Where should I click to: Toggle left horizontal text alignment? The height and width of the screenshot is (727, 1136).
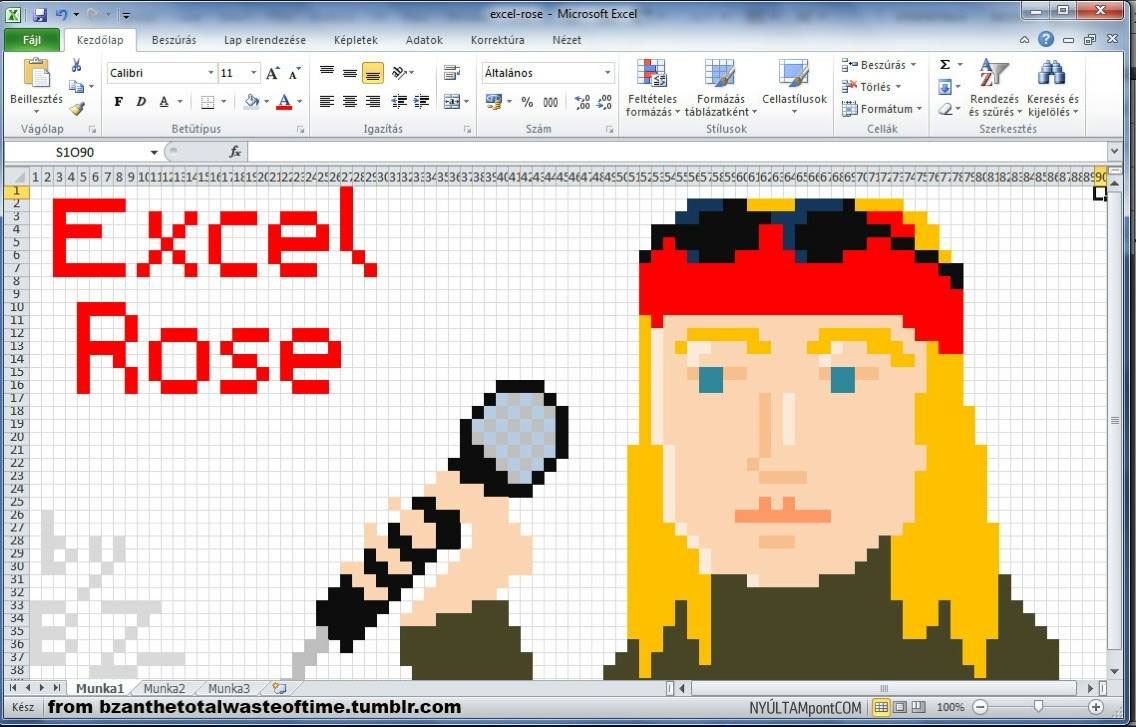pos(327,101)
